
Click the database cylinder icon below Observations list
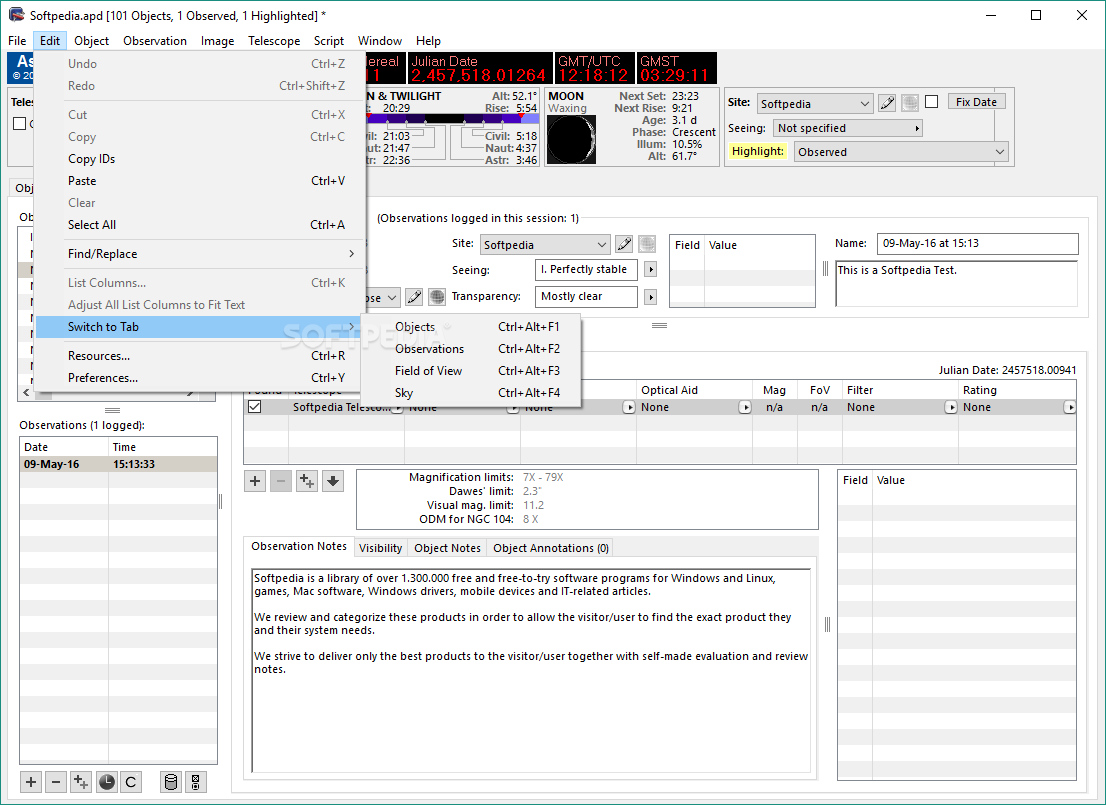tap(170, 782)
